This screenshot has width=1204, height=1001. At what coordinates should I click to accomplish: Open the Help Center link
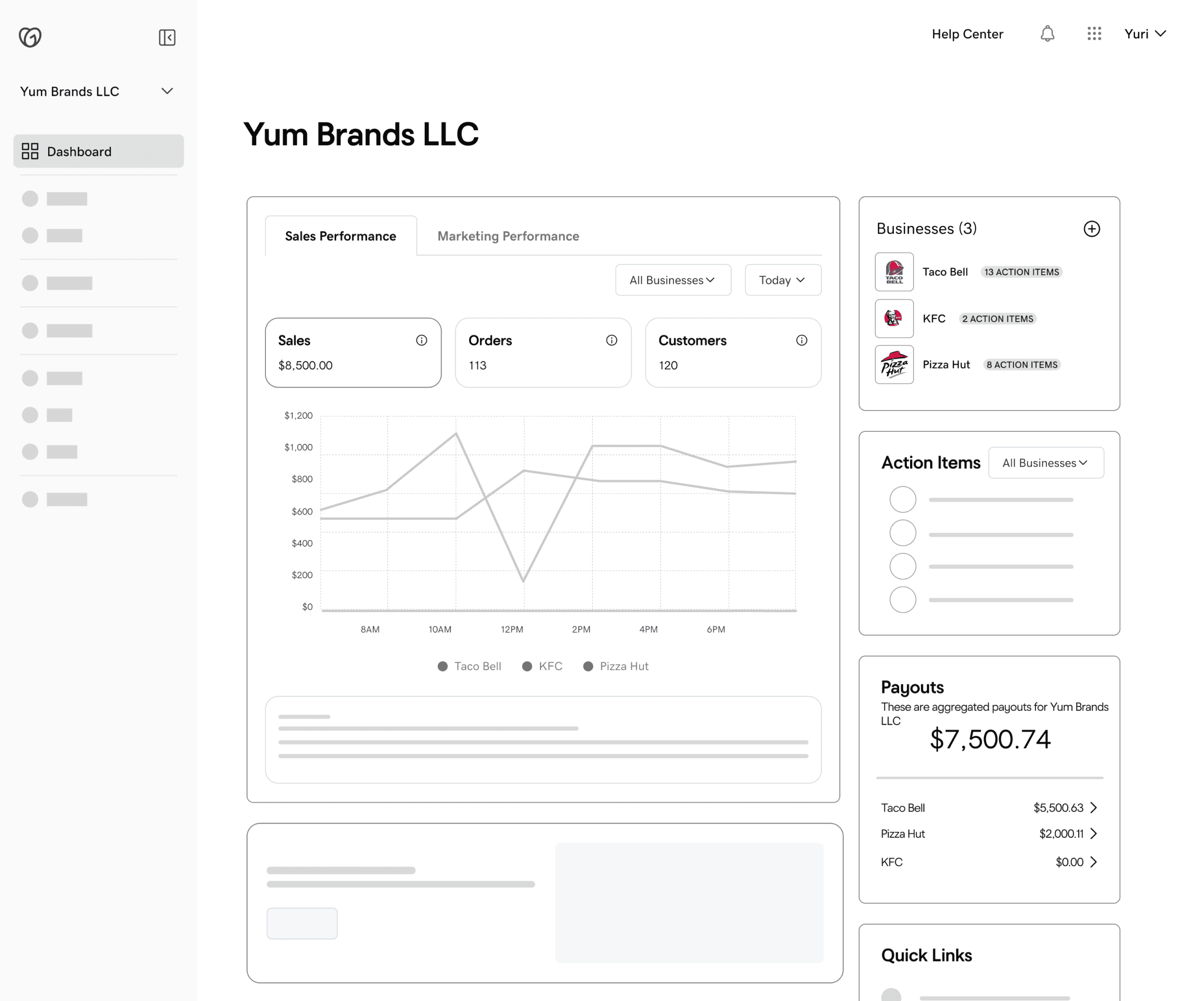pyautogui.click(x=967, y=35)
